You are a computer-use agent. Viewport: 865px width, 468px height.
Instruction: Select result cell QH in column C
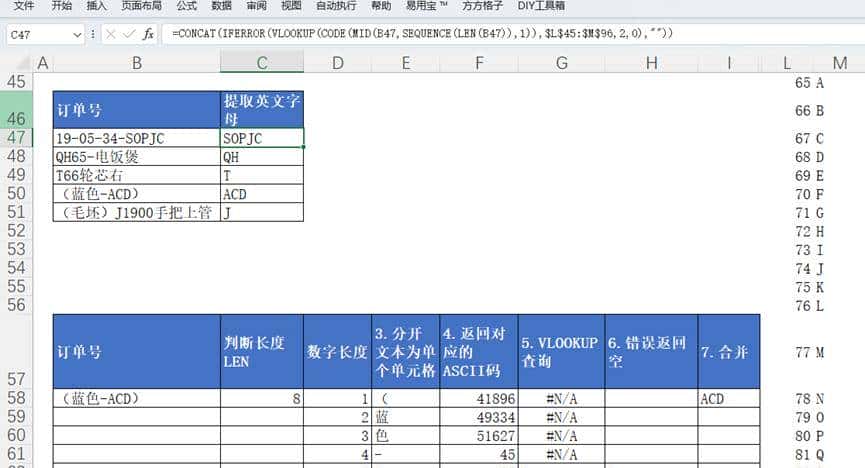pyautogui.click(x=261, y=157)
